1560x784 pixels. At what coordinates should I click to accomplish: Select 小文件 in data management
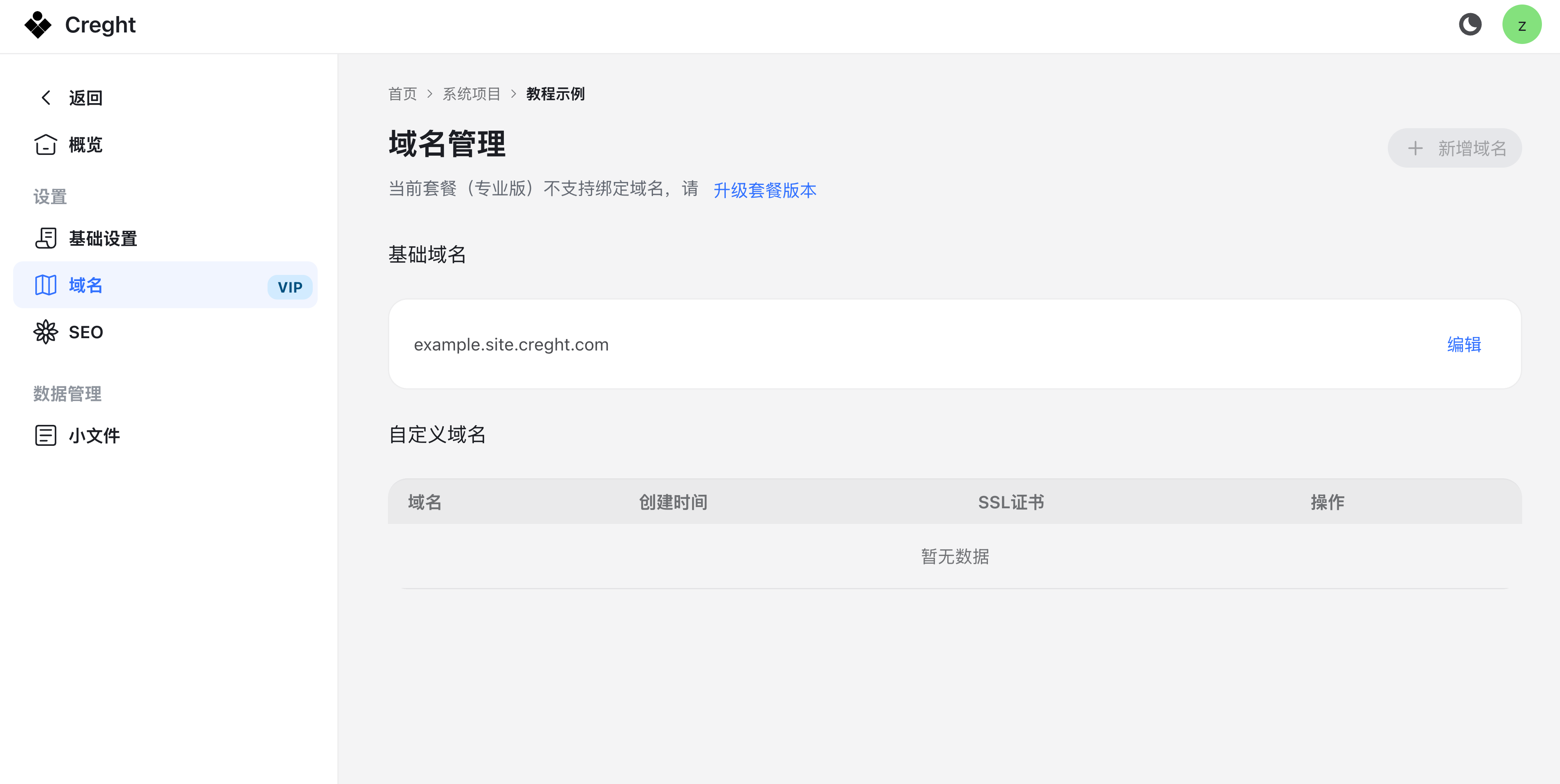(x=165, y=435)
